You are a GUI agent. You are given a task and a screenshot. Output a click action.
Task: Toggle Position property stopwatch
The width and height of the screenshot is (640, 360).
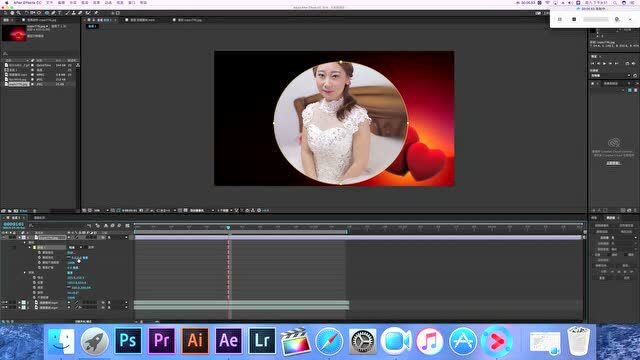click(x=34, y=282)
